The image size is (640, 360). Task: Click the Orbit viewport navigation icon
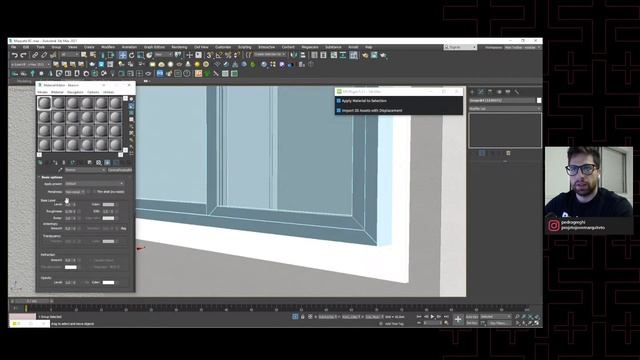click(531, 323)
